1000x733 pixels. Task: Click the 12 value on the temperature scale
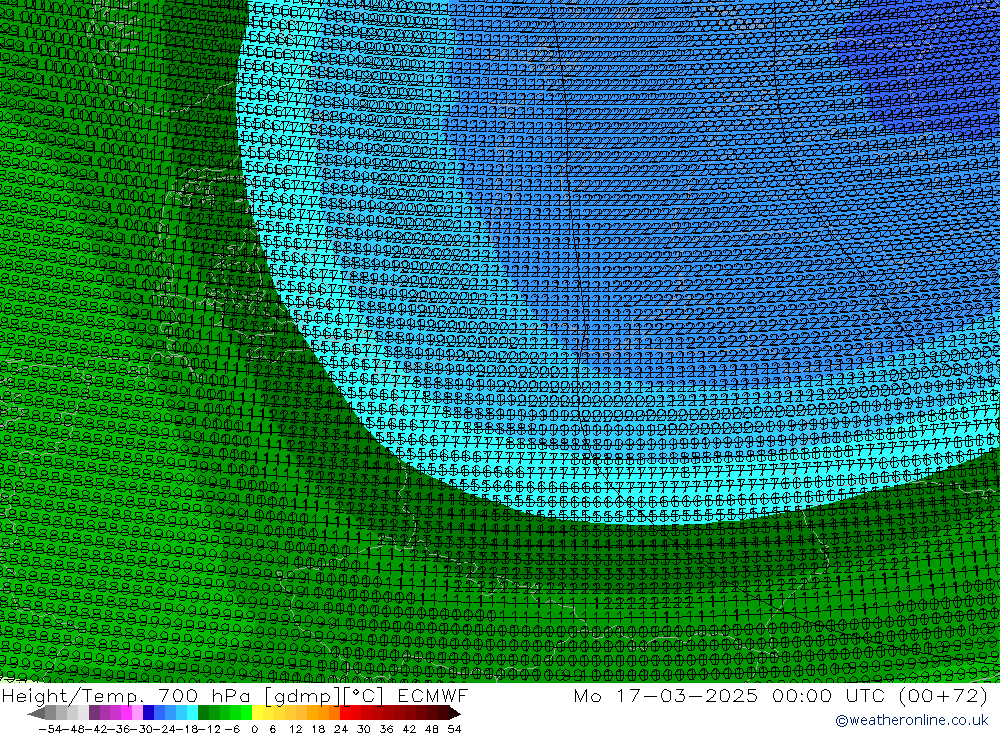295,729
